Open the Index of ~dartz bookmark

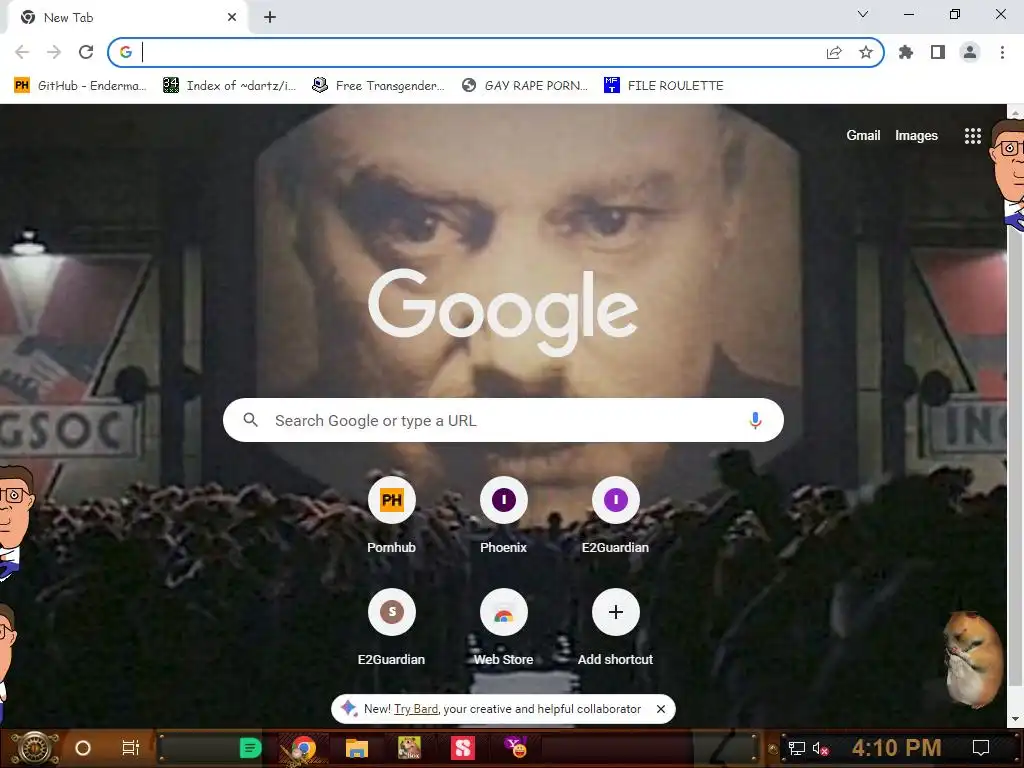(230, 86)
